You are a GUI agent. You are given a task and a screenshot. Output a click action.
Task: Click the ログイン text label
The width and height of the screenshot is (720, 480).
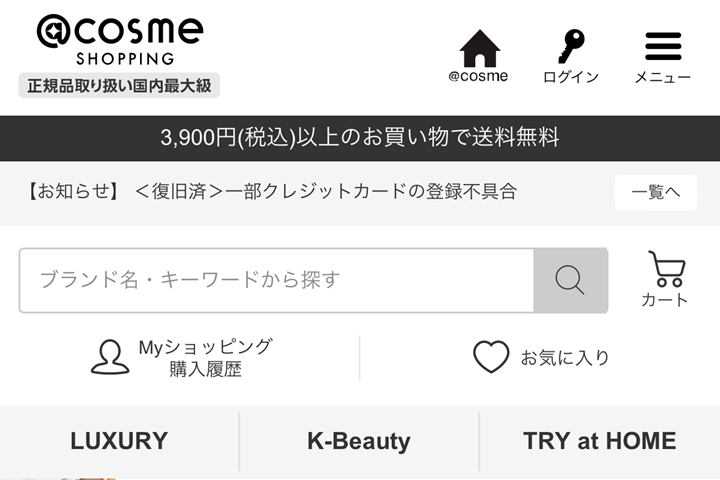click(571, 77)
